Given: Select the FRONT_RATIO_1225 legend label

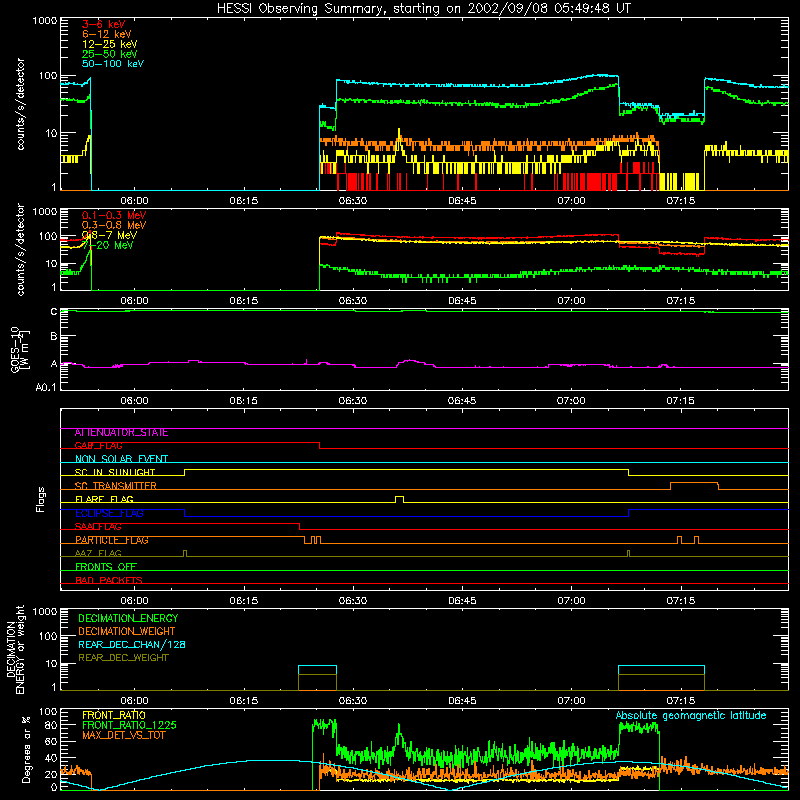Looking at the screenshot, I should [x=129, y=725].
